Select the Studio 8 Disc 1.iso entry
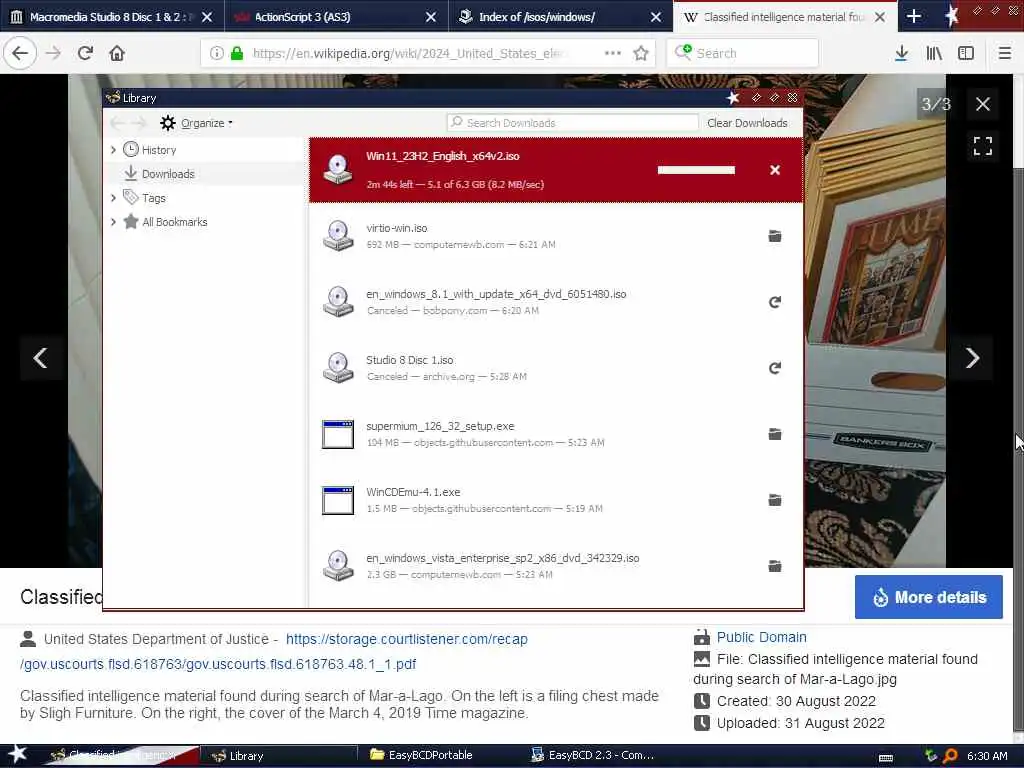This screenshot has width=1024, height=768. tap(556, 368)
